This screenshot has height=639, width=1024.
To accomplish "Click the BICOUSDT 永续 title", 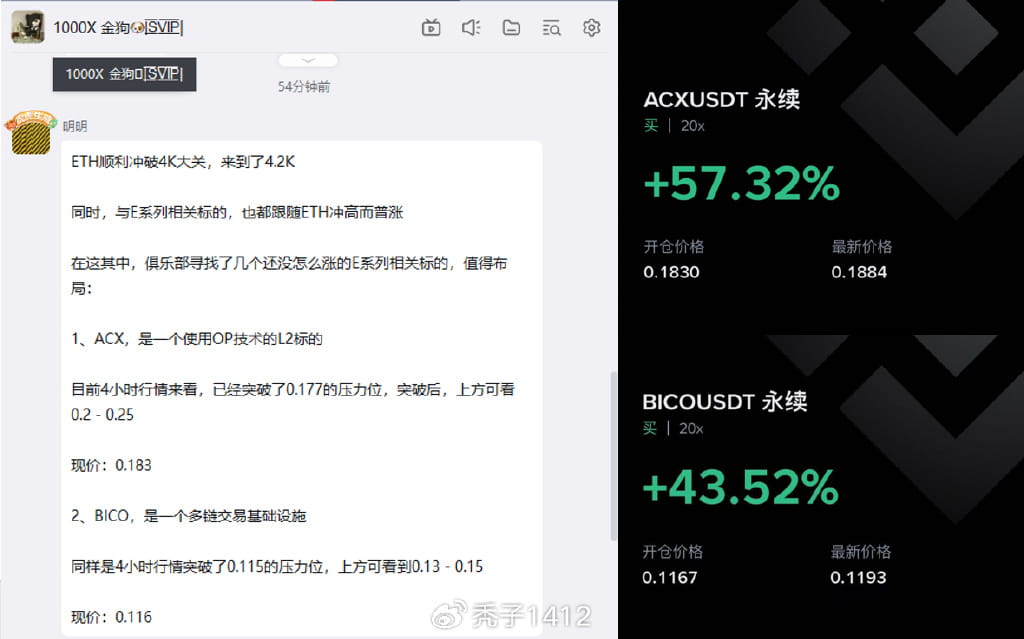I will click(x=725, y=401).
